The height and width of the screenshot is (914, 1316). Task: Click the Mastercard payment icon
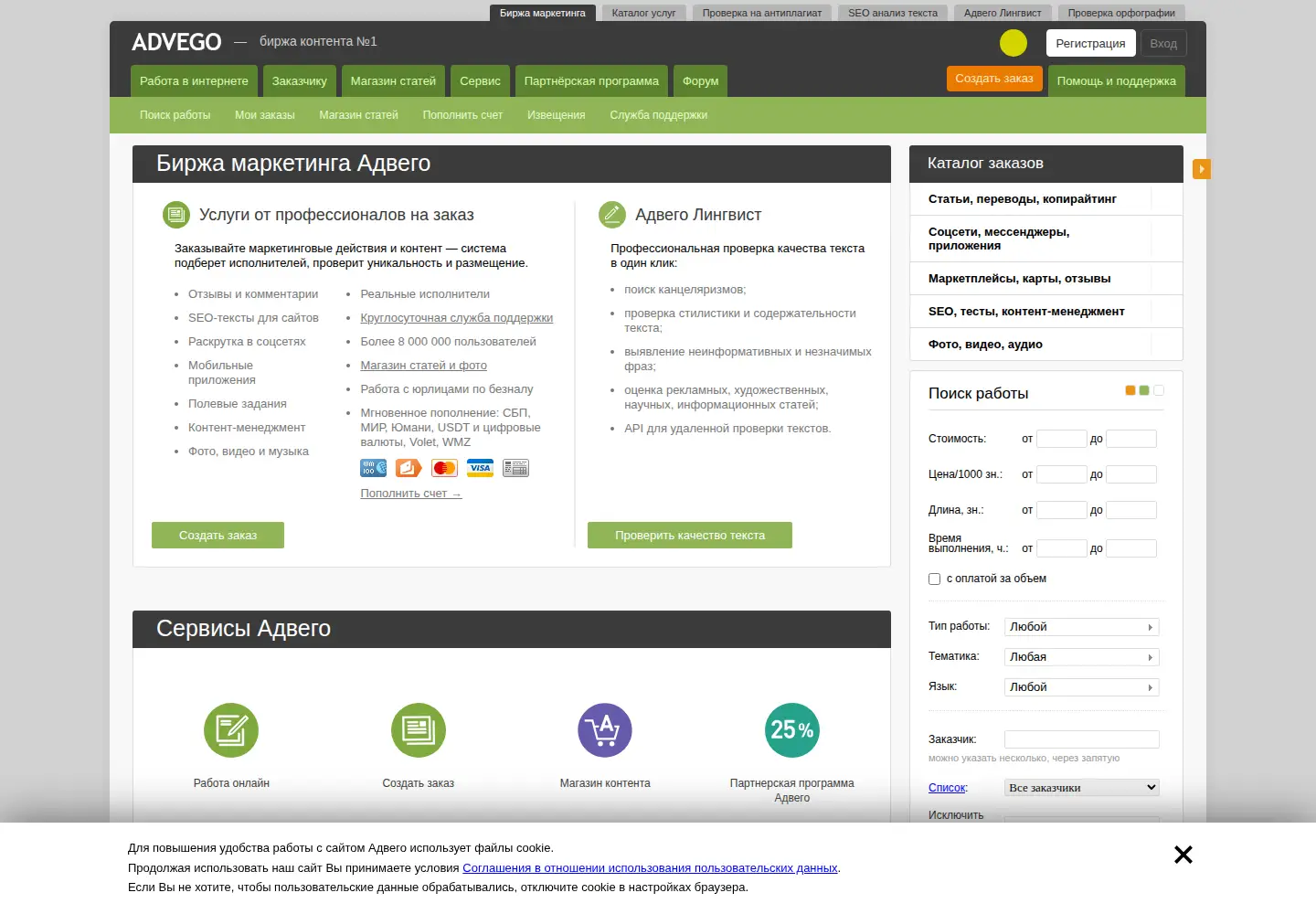tap(444, 468)
